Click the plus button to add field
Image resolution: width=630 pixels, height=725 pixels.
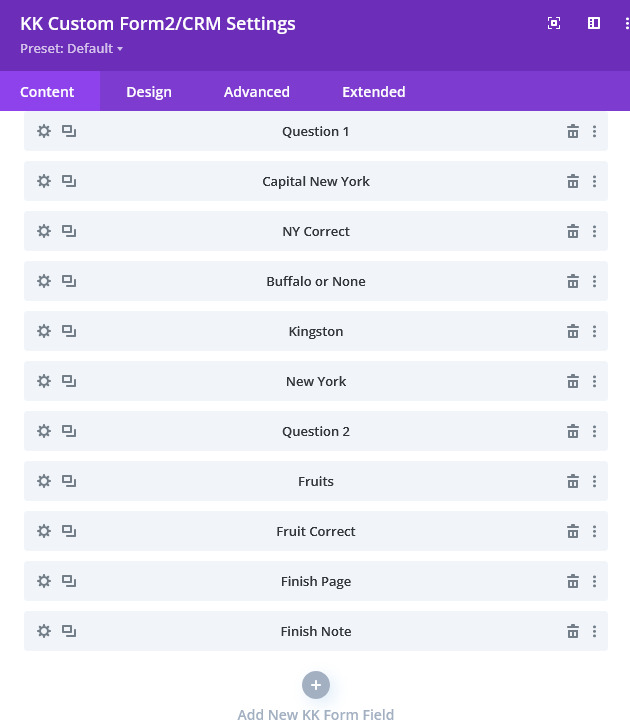point(316,685)
